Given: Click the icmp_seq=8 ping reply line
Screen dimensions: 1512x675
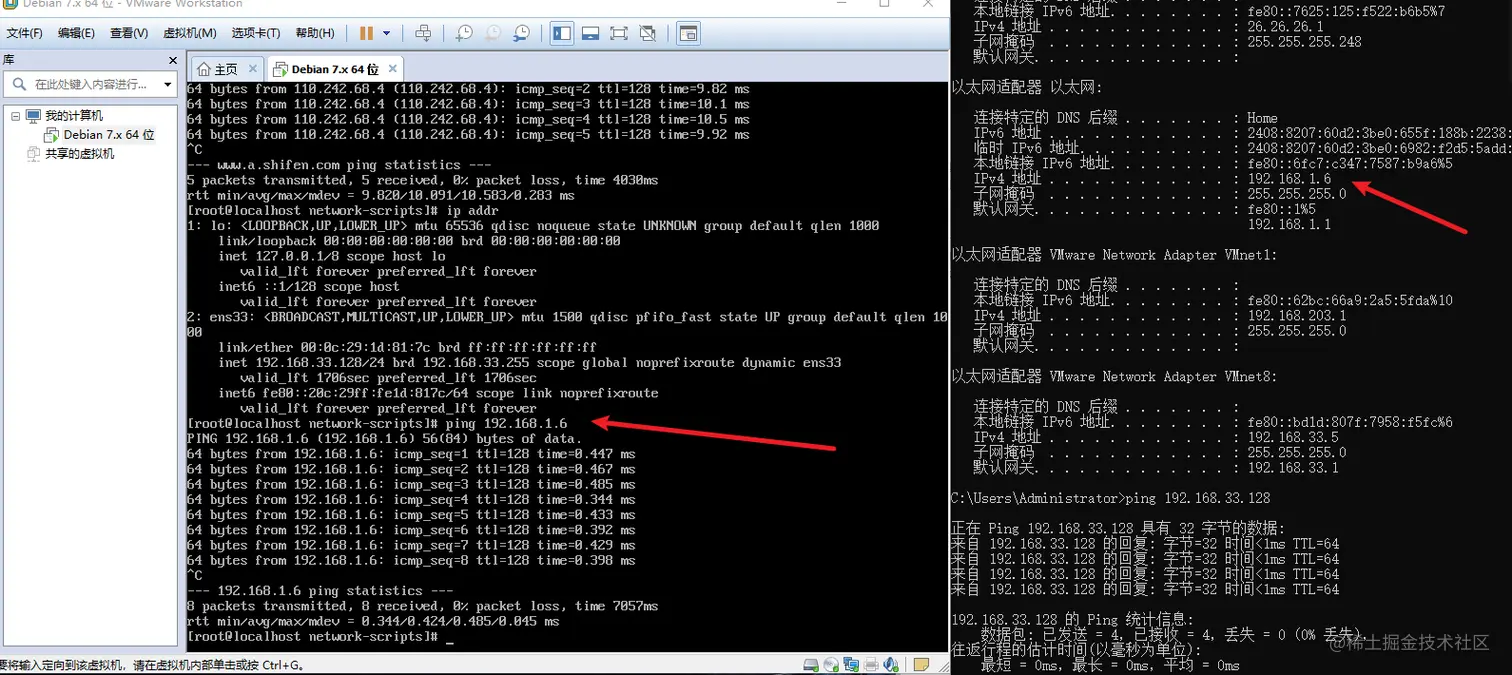Looking at the screenshot, I should (x=411, y=560).
